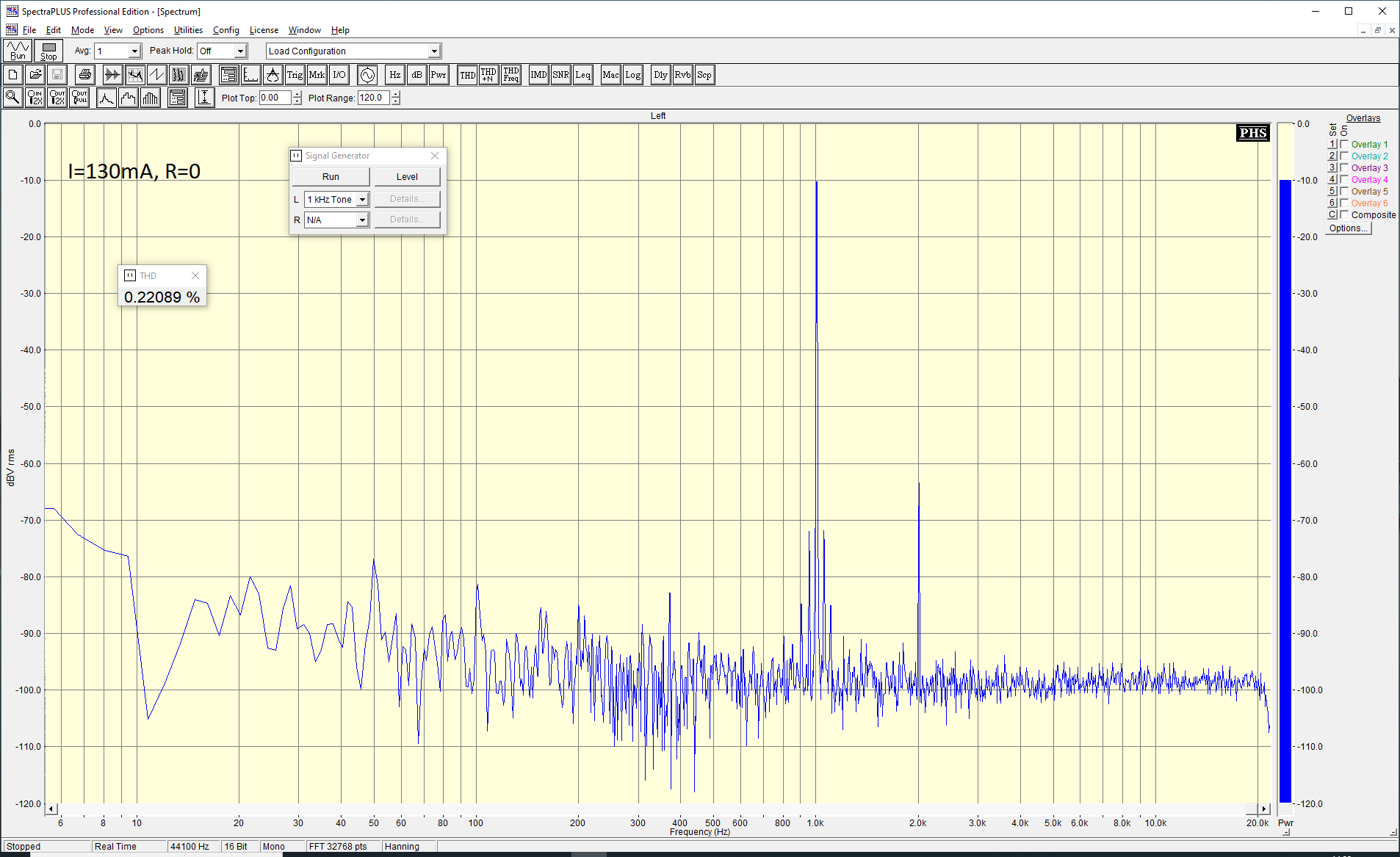
Task: Click the magnifier zoom tool icon
Action: point(13,98)
